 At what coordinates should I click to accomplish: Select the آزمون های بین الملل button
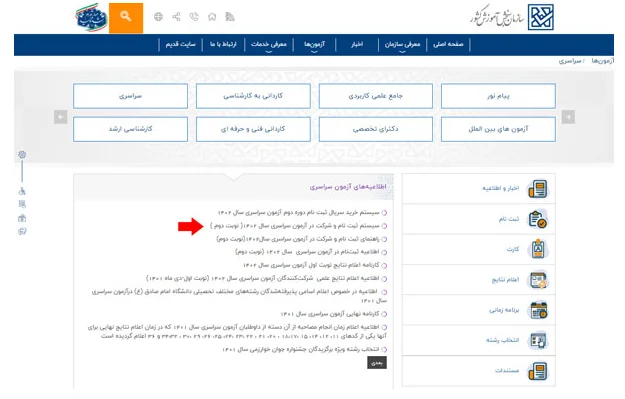[x=498, y=129]
